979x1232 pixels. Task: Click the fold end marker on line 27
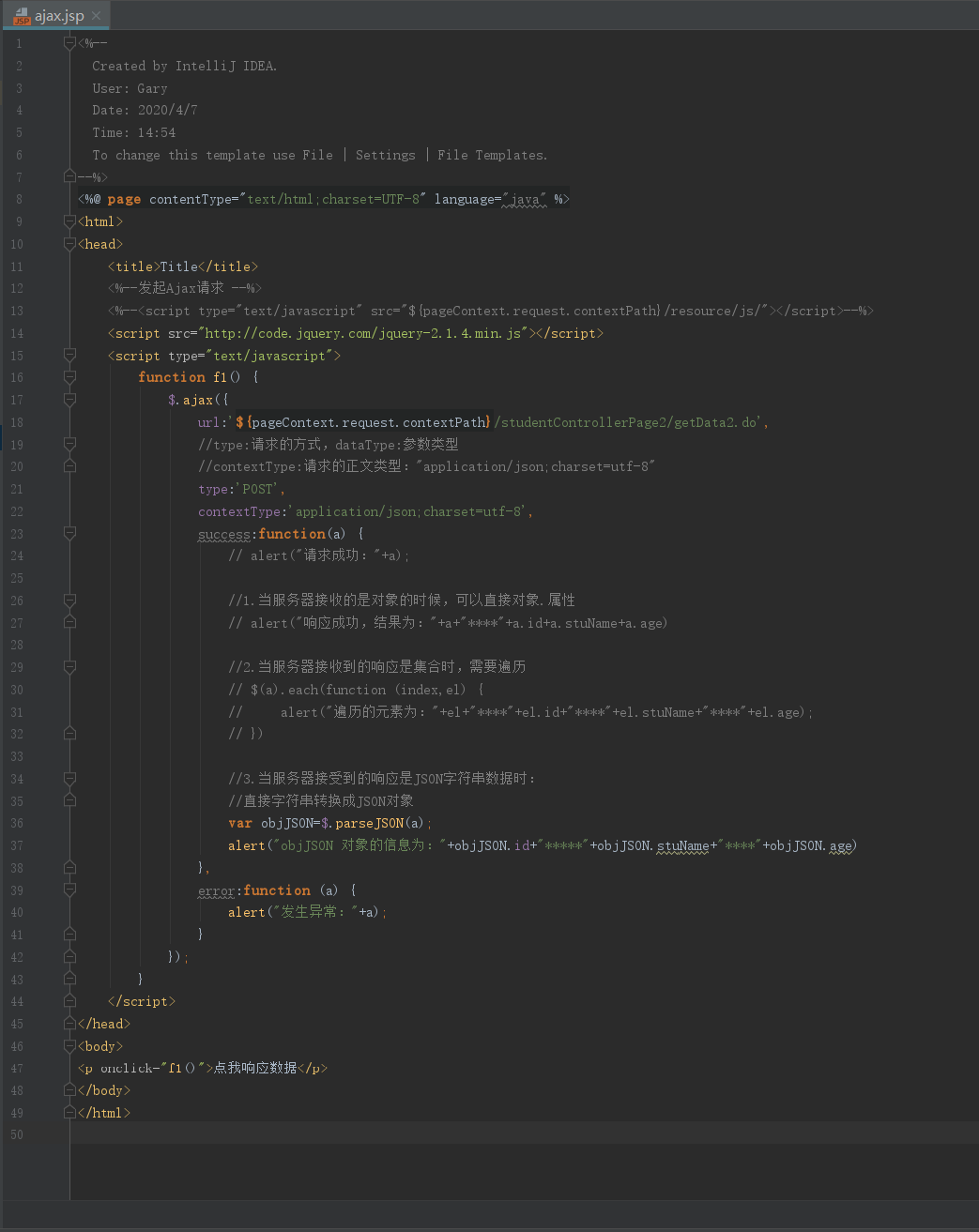click(x=69, y=622)
